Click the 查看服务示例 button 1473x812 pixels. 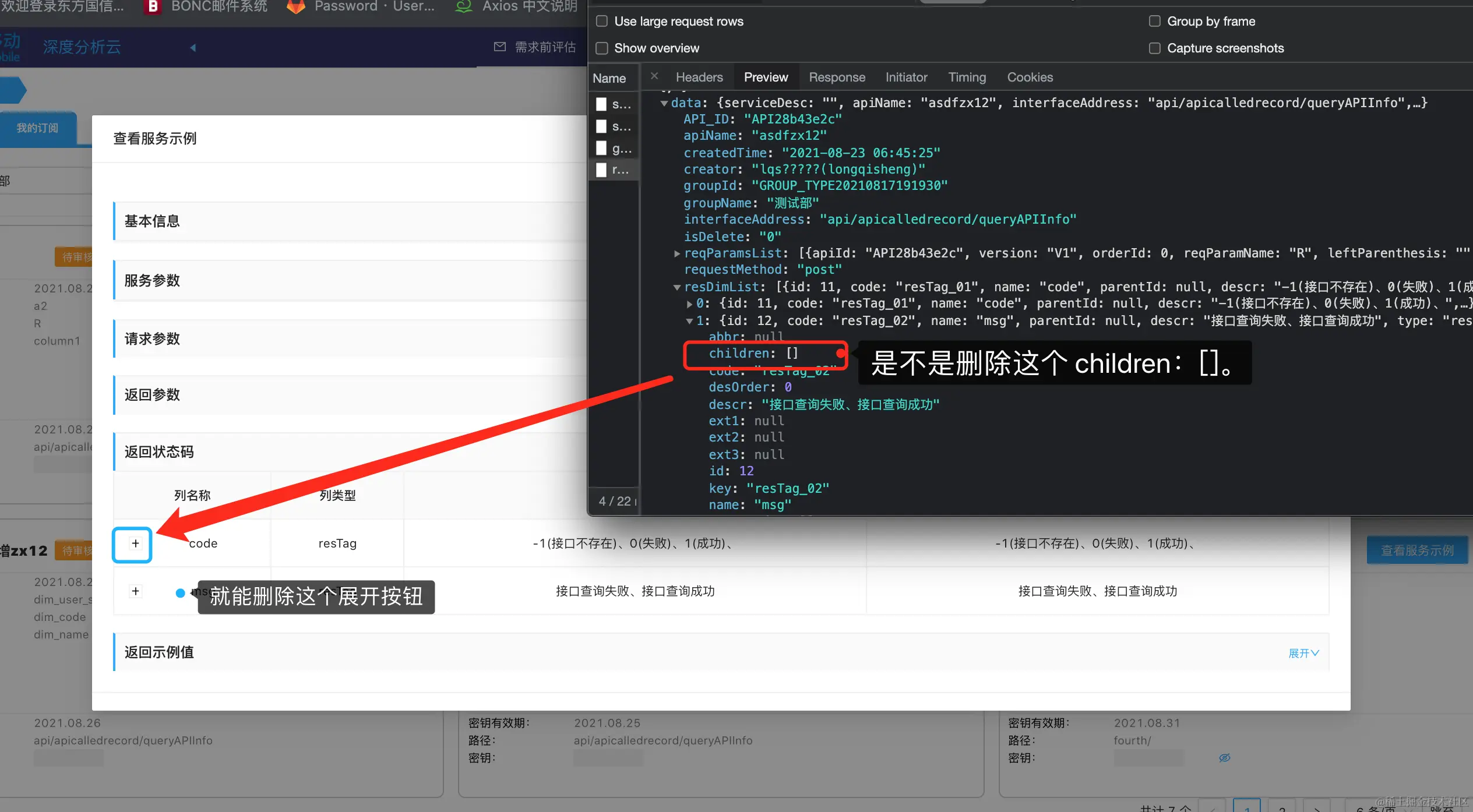point(1417,550)
